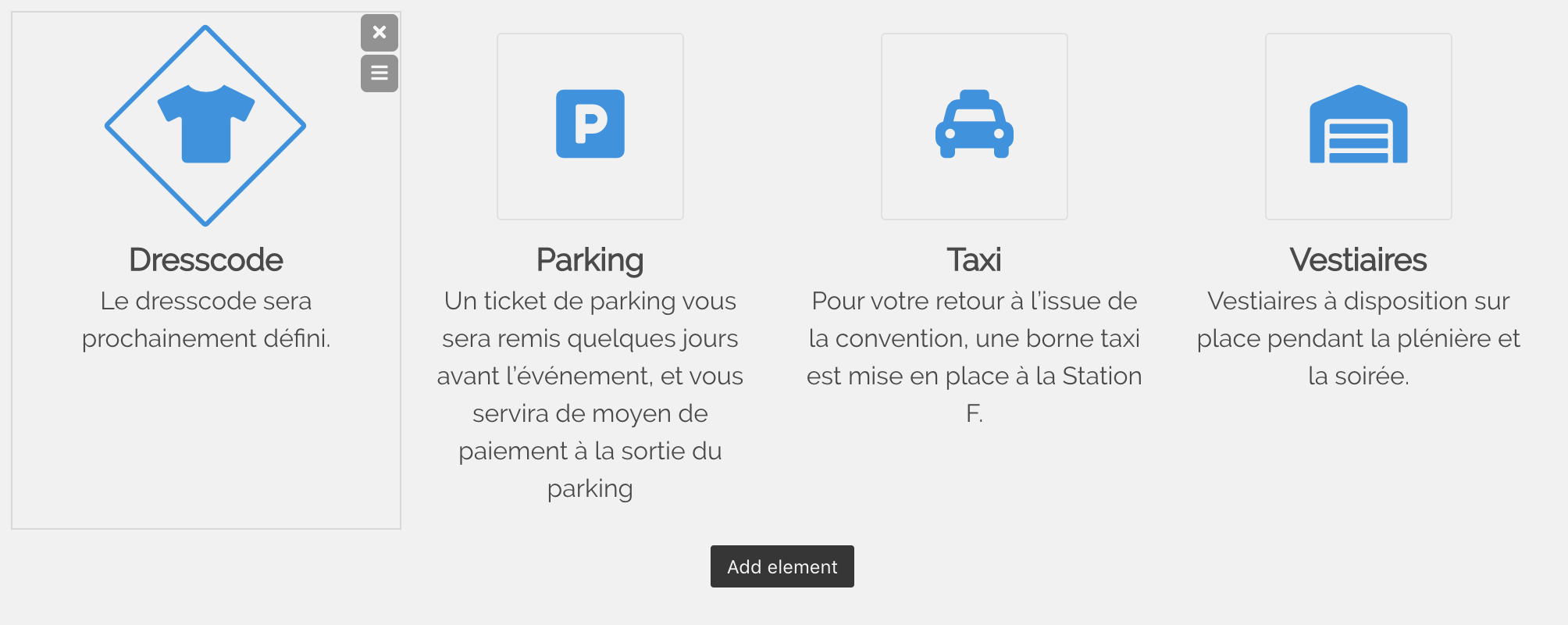Select the Vestiaires description paragraph
The width and height of the screenshot is (1568, 625).
(x=1358, y=338)
